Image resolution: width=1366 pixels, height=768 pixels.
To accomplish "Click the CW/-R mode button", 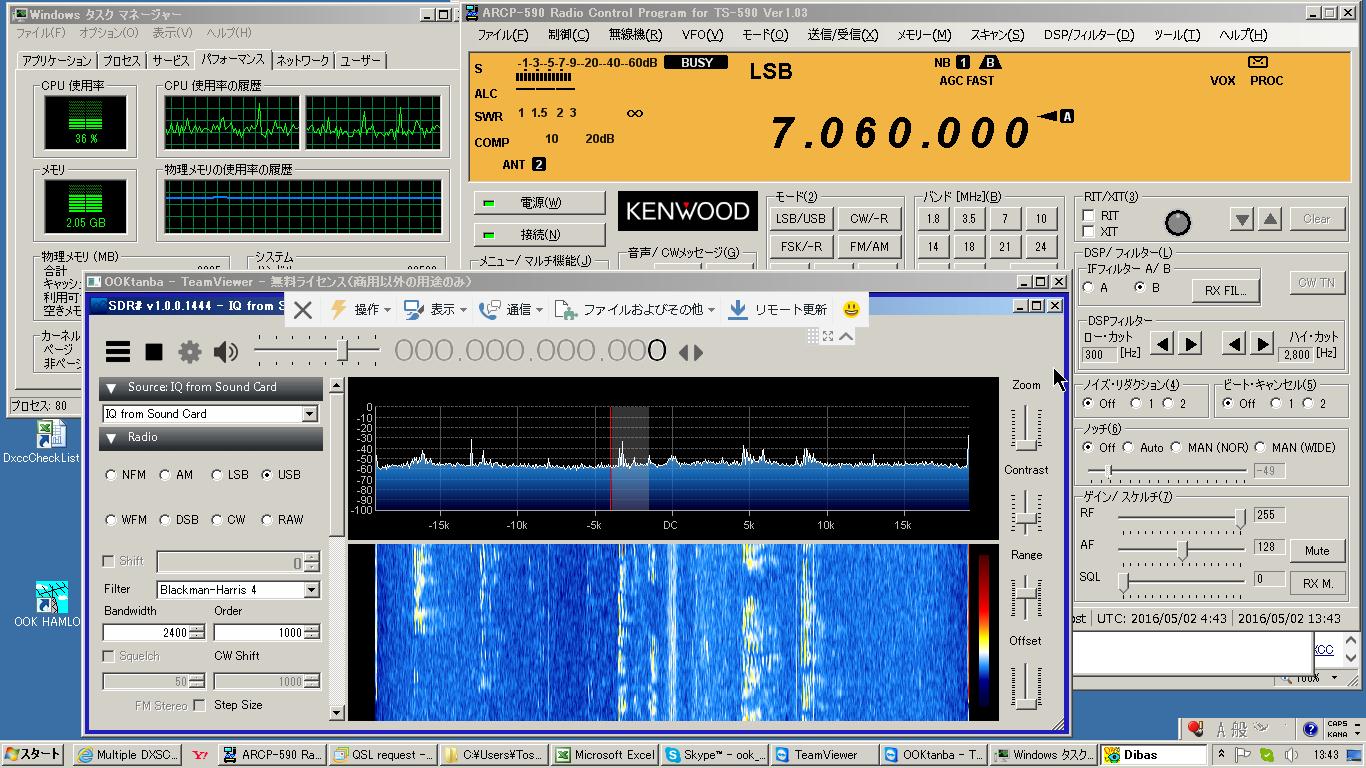I will 869,219.
